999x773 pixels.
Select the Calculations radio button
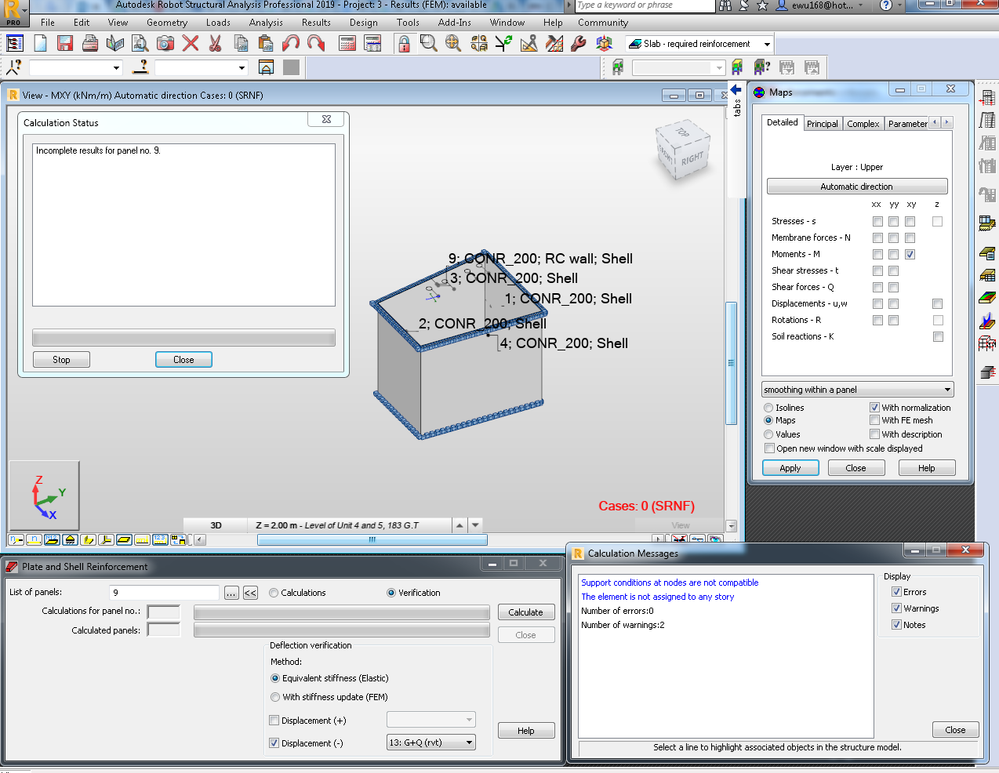coord(273,593)
